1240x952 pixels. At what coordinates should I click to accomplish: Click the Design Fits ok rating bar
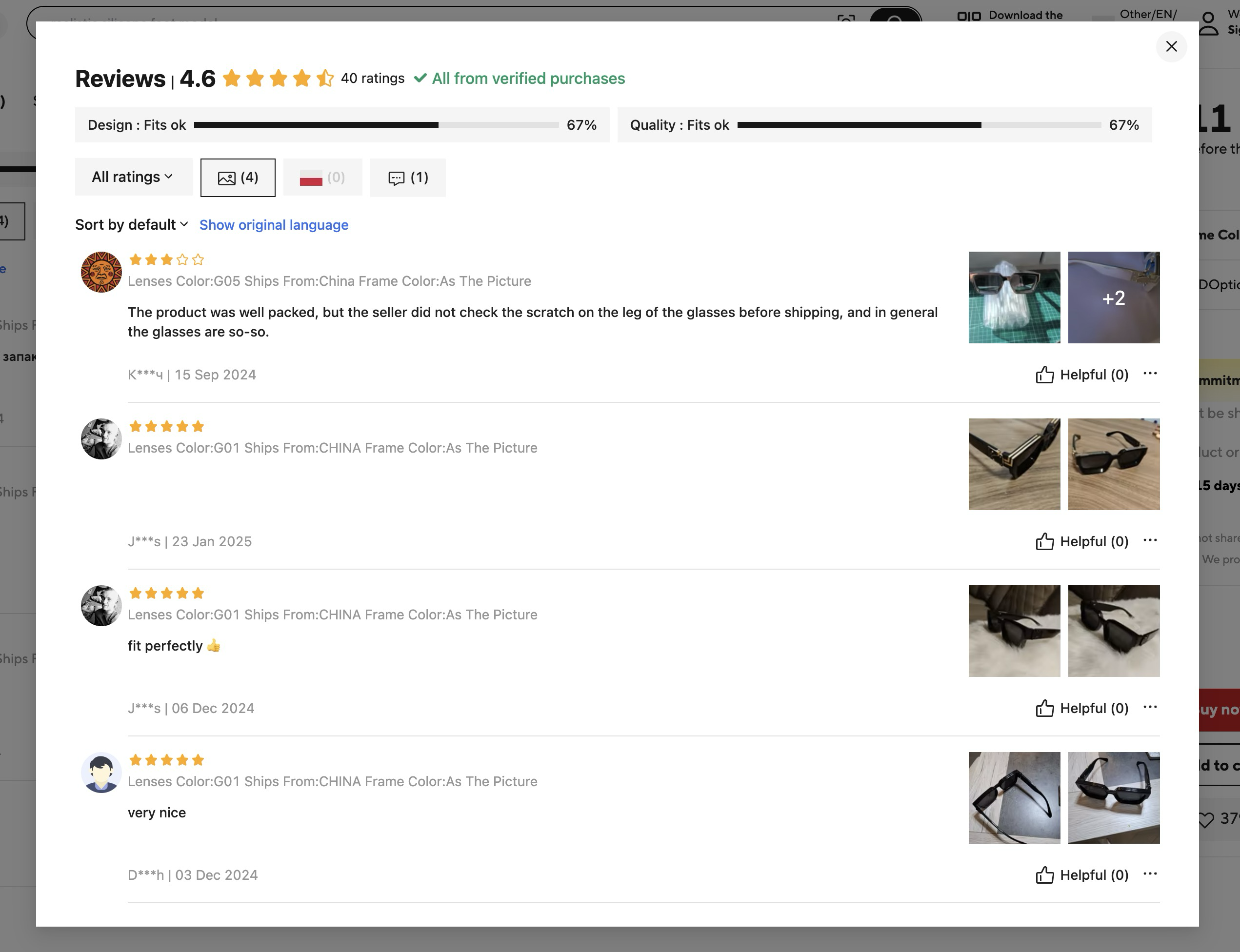click(376, 125)
